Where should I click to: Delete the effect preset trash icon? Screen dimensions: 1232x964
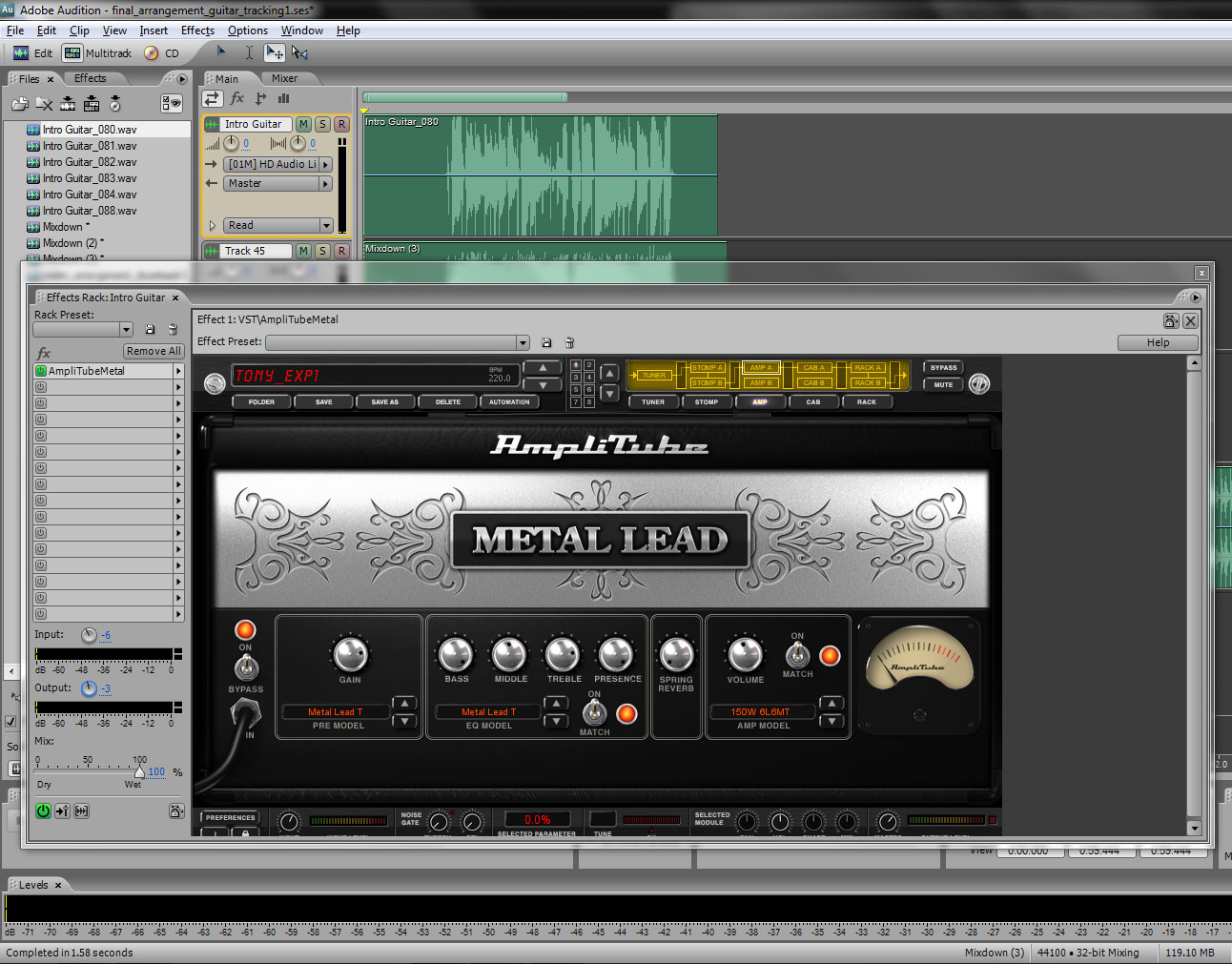tap(569, 342)
